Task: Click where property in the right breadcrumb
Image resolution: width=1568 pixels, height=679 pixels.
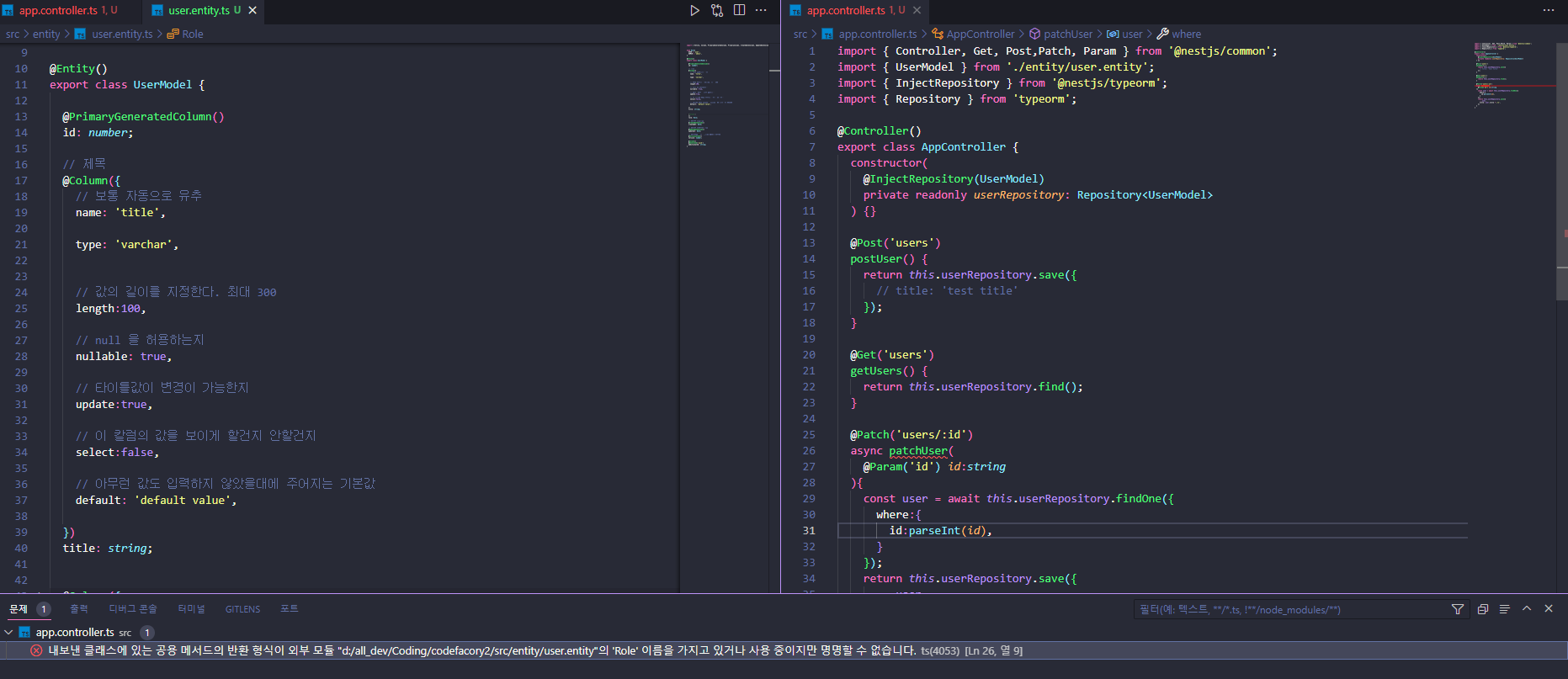Action: click(1187, 34)
